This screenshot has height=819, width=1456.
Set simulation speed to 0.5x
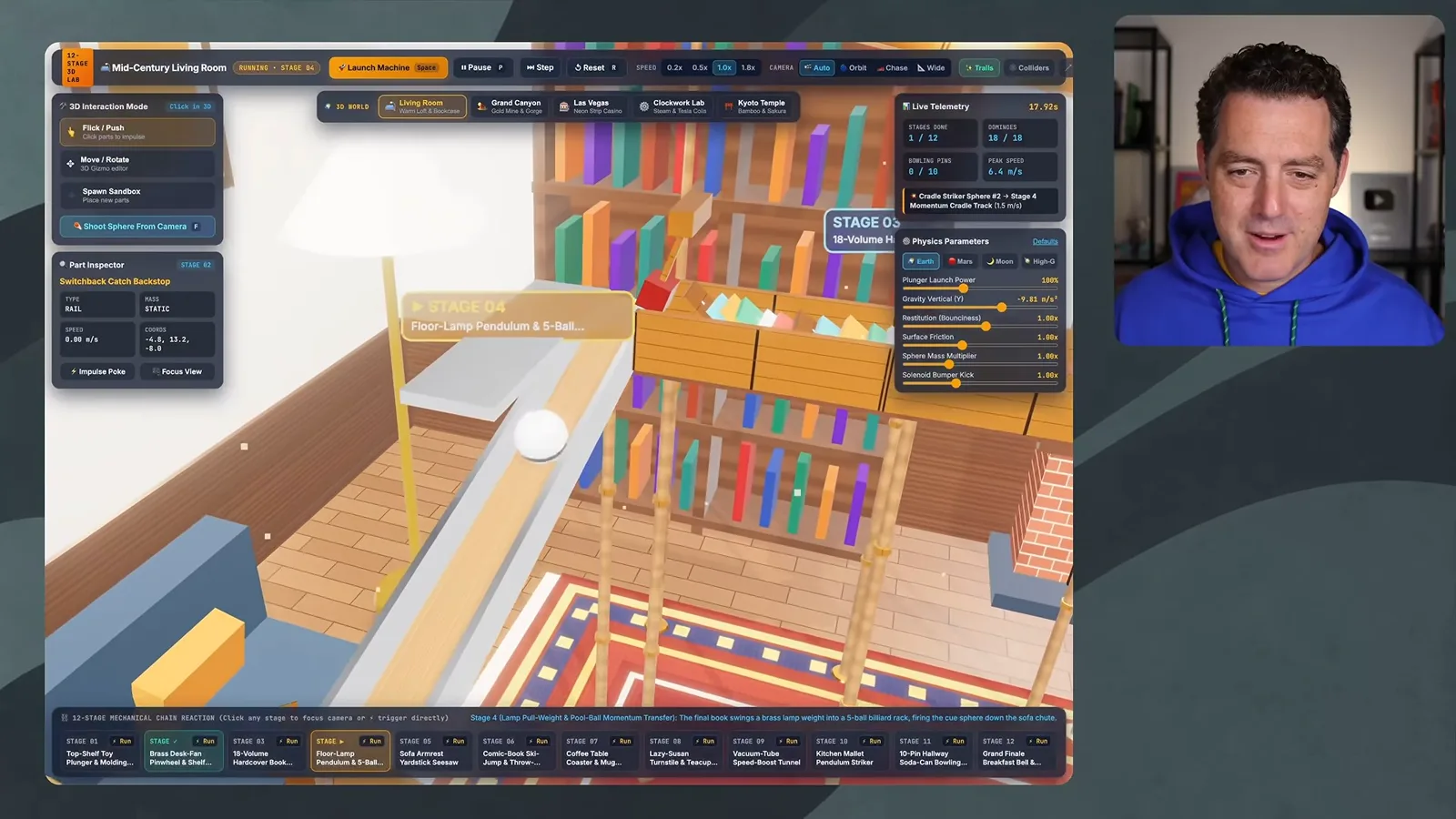pos(700,67)
